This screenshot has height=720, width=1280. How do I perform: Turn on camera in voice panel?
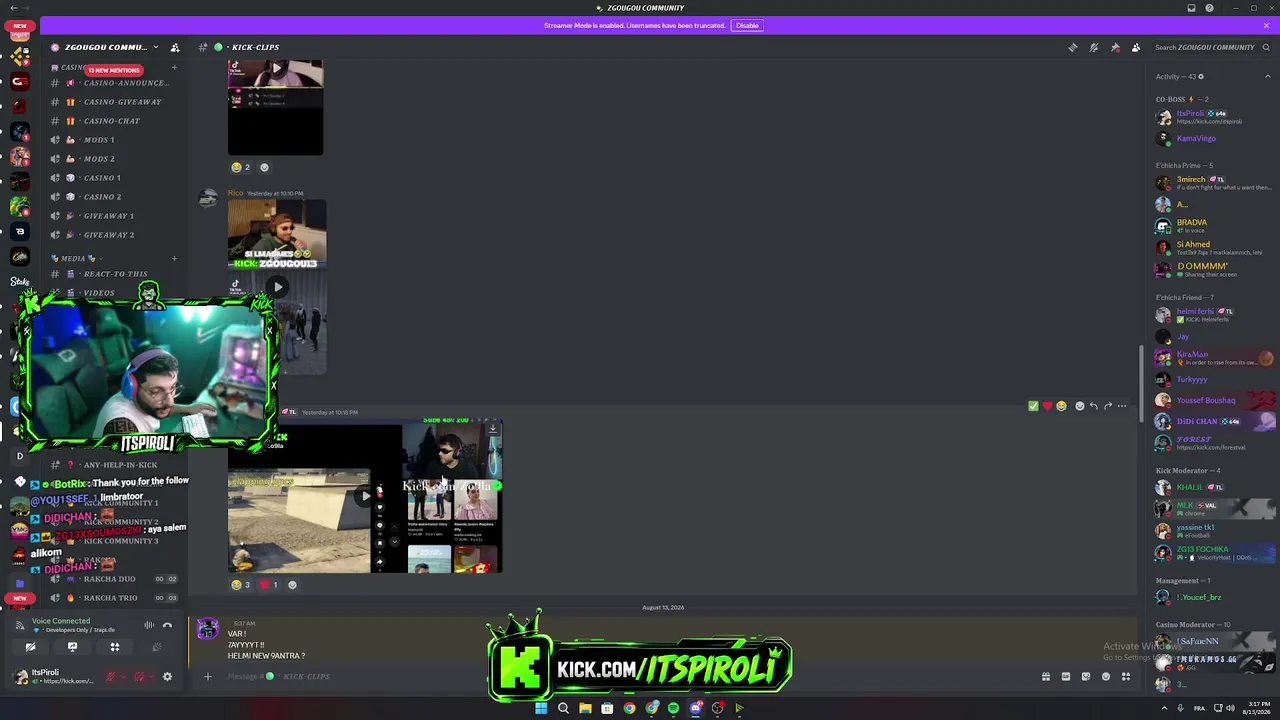point(30,647)
